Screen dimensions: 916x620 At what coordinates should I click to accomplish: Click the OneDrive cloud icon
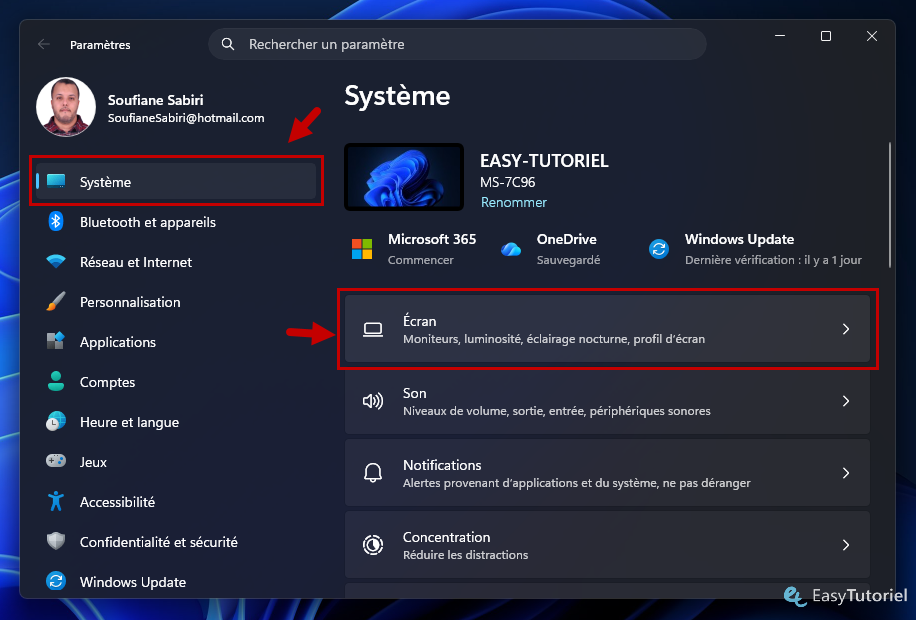(511, 250)
